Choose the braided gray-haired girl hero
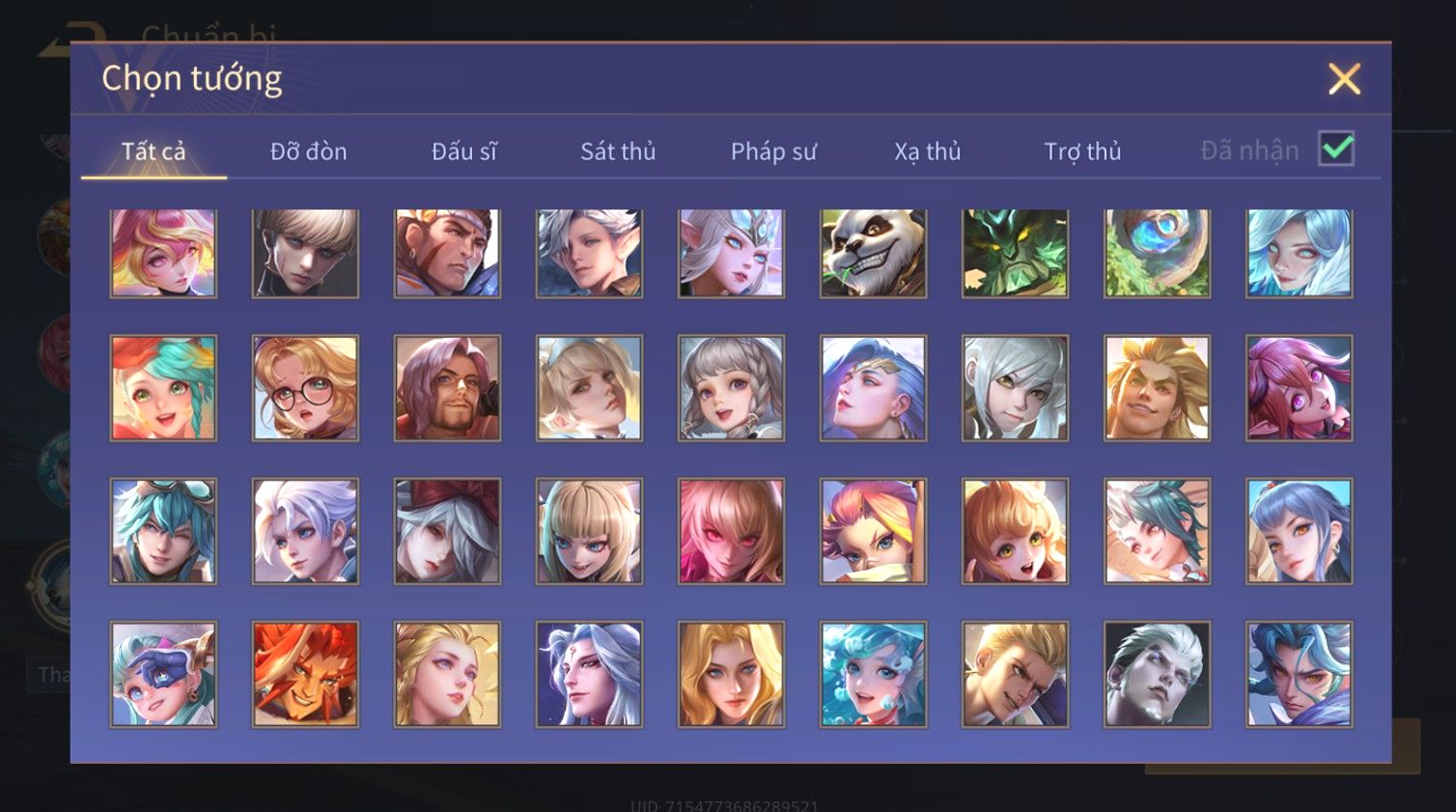This screenshot has width=1456, height=812. tap(731, 388)
